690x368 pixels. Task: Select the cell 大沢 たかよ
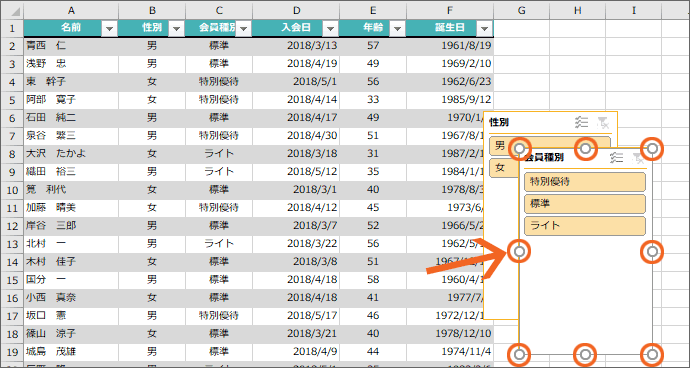(x=71, y=154)
